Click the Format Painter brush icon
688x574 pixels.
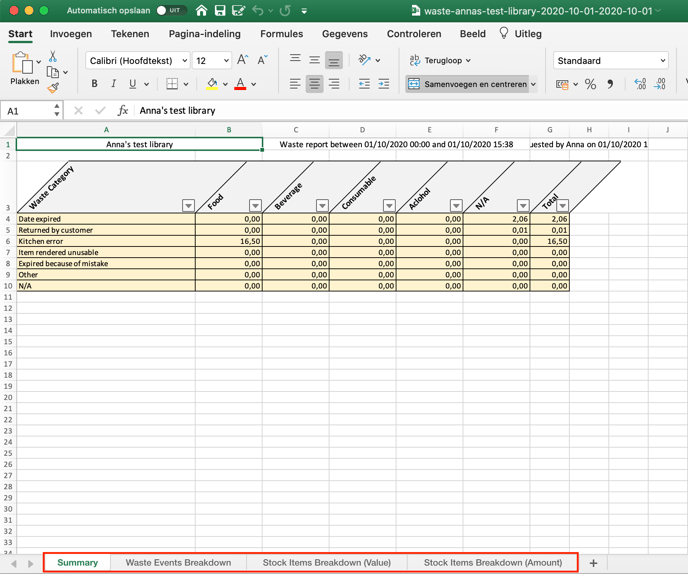click(53, 88)
